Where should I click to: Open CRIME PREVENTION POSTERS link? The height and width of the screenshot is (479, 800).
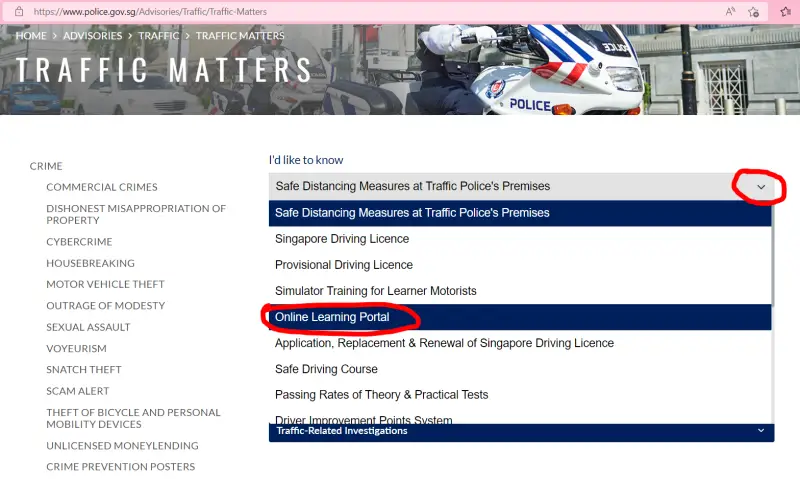tap(120, 467)
